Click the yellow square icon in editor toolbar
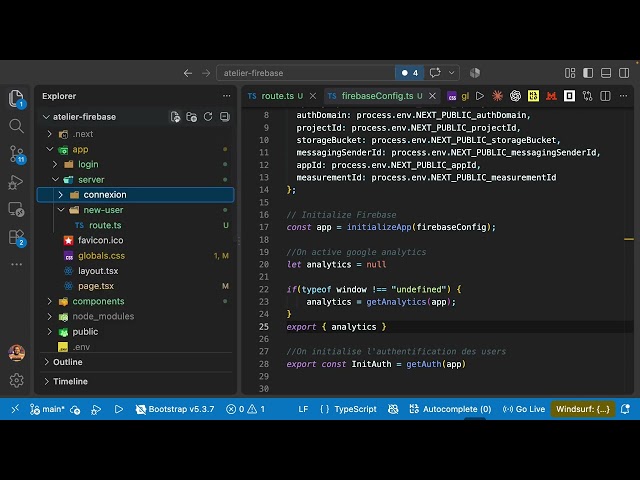The image size is (640, 480). click(533, 96)
